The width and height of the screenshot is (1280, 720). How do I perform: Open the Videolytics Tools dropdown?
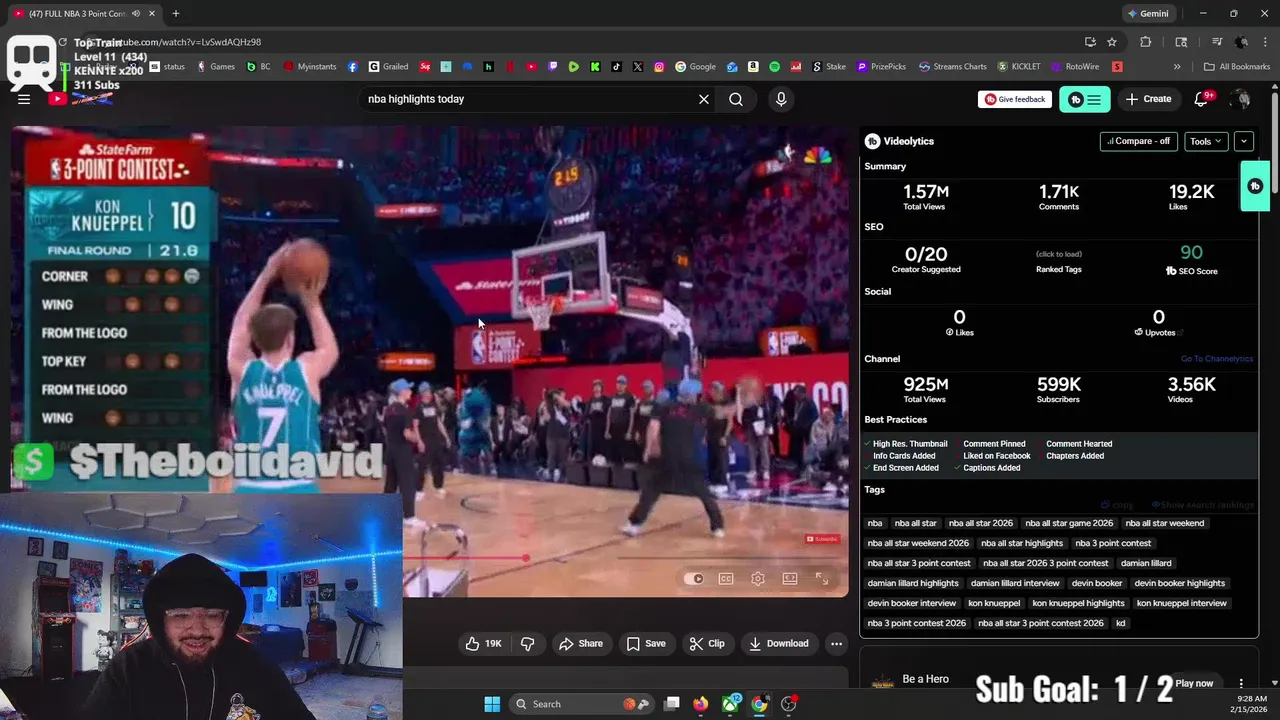(1206, 141)
